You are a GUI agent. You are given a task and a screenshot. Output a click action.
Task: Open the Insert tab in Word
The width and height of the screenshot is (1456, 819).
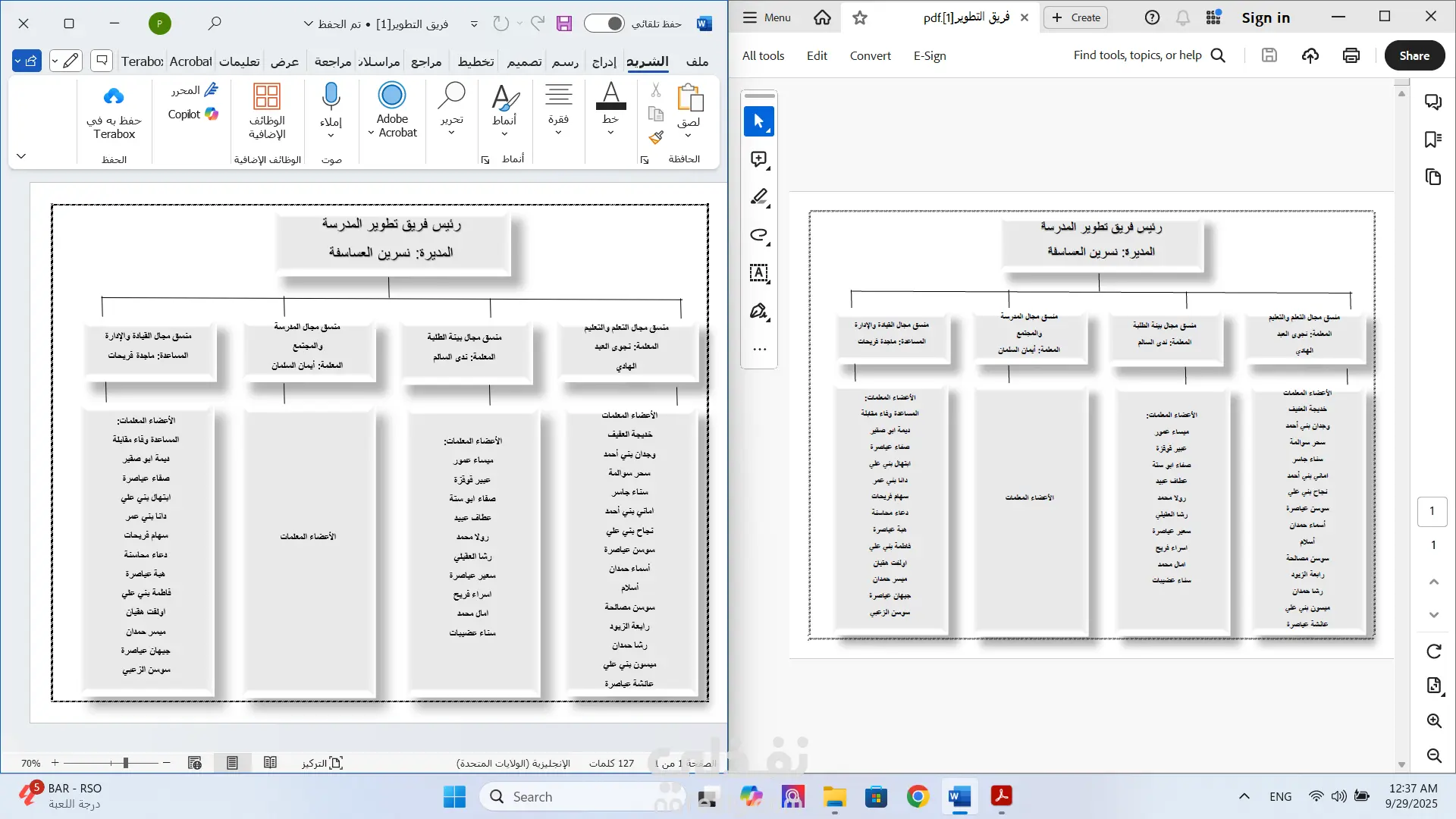(604, 61)
